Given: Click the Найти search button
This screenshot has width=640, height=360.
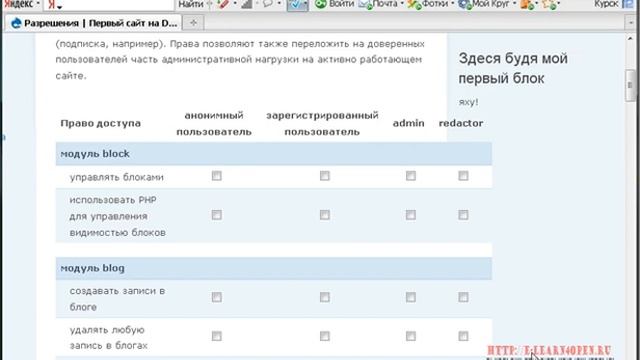Looking at the screenshot, I should [191, 4].
